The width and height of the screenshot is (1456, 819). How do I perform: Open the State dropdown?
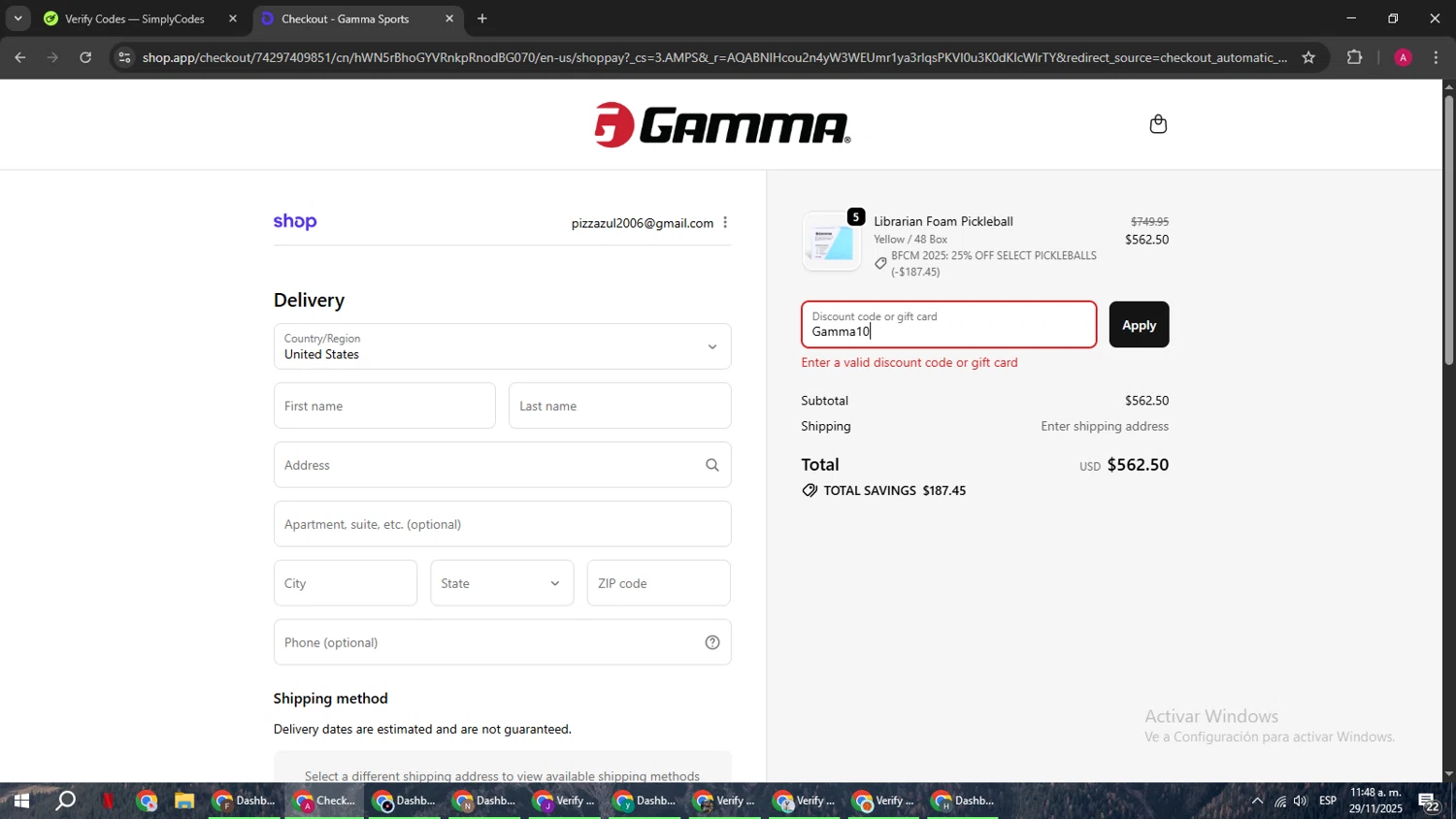coord(502,583)
